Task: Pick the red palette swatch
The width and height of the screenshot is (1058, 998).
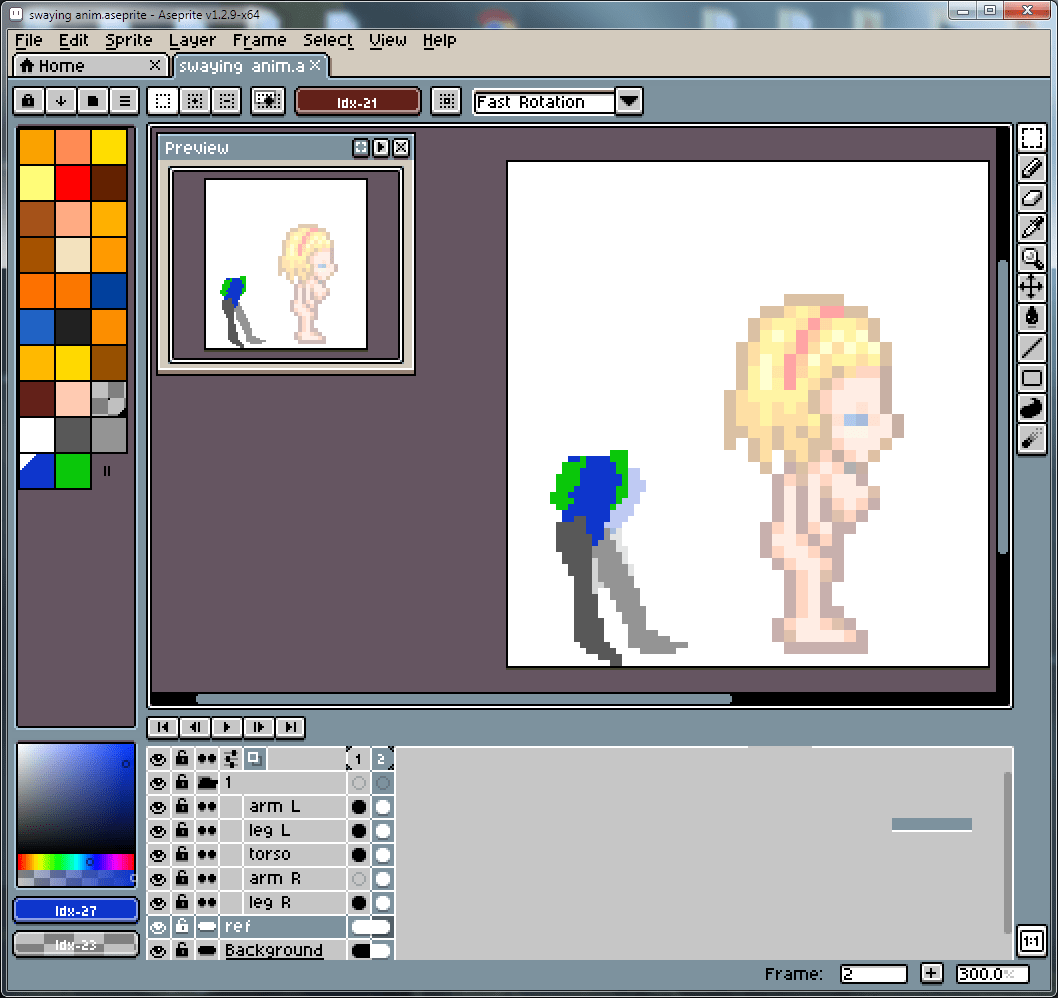Action: (72, 183)
